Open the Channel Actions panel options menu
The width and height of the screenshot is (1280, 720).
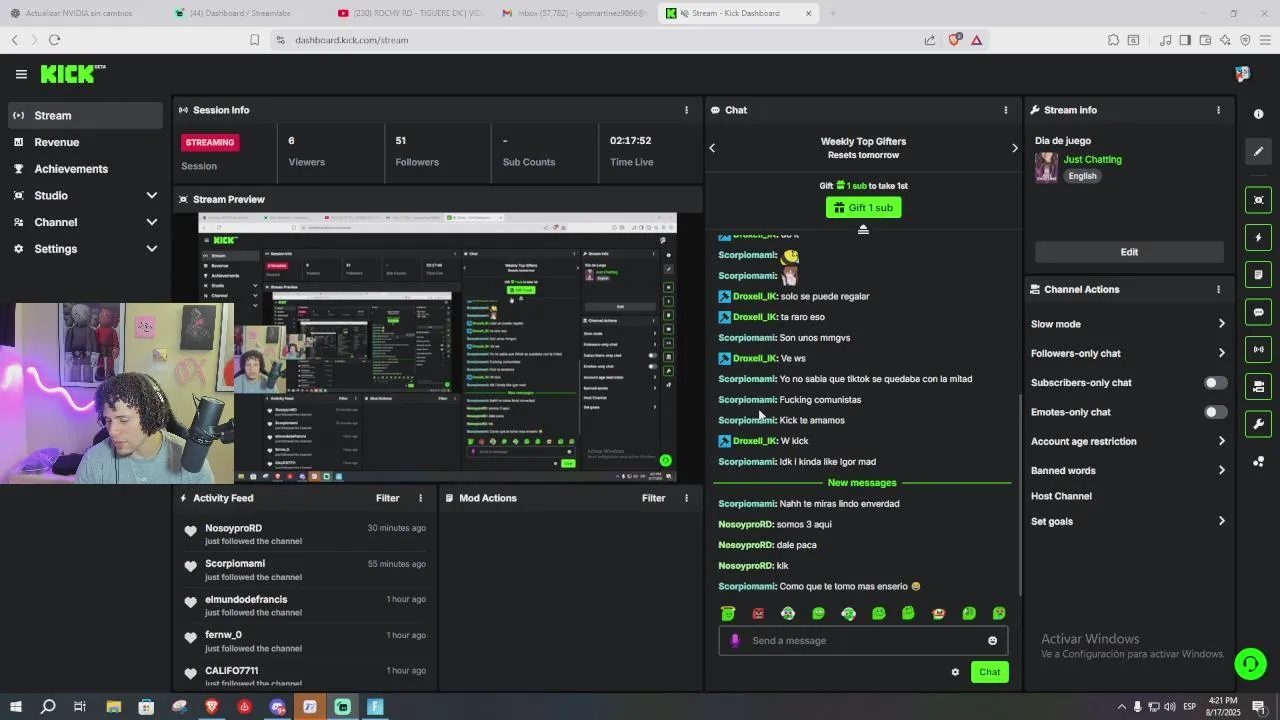pos(1218,289)
